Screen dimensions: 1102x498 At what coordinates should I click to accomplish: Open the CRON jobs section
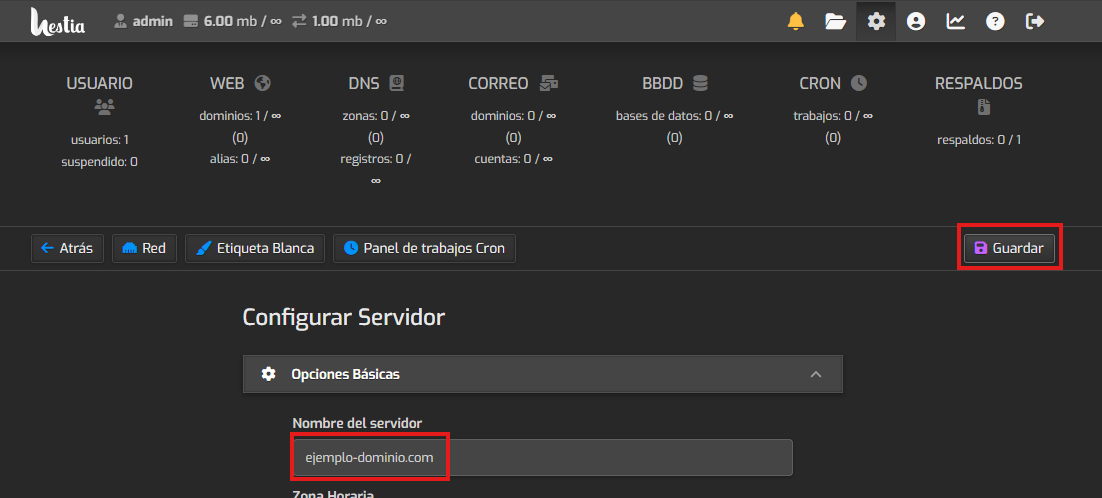click(832, 84)
